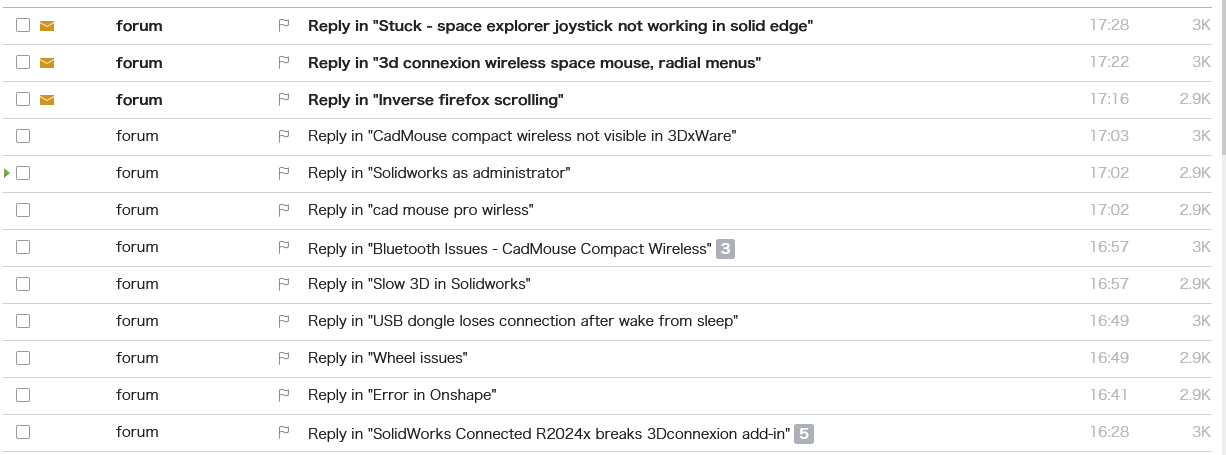Select checkbox for "Solidworks as administrator" email
This screenshot has width=1226, height=455.
(x=23, y=173)
